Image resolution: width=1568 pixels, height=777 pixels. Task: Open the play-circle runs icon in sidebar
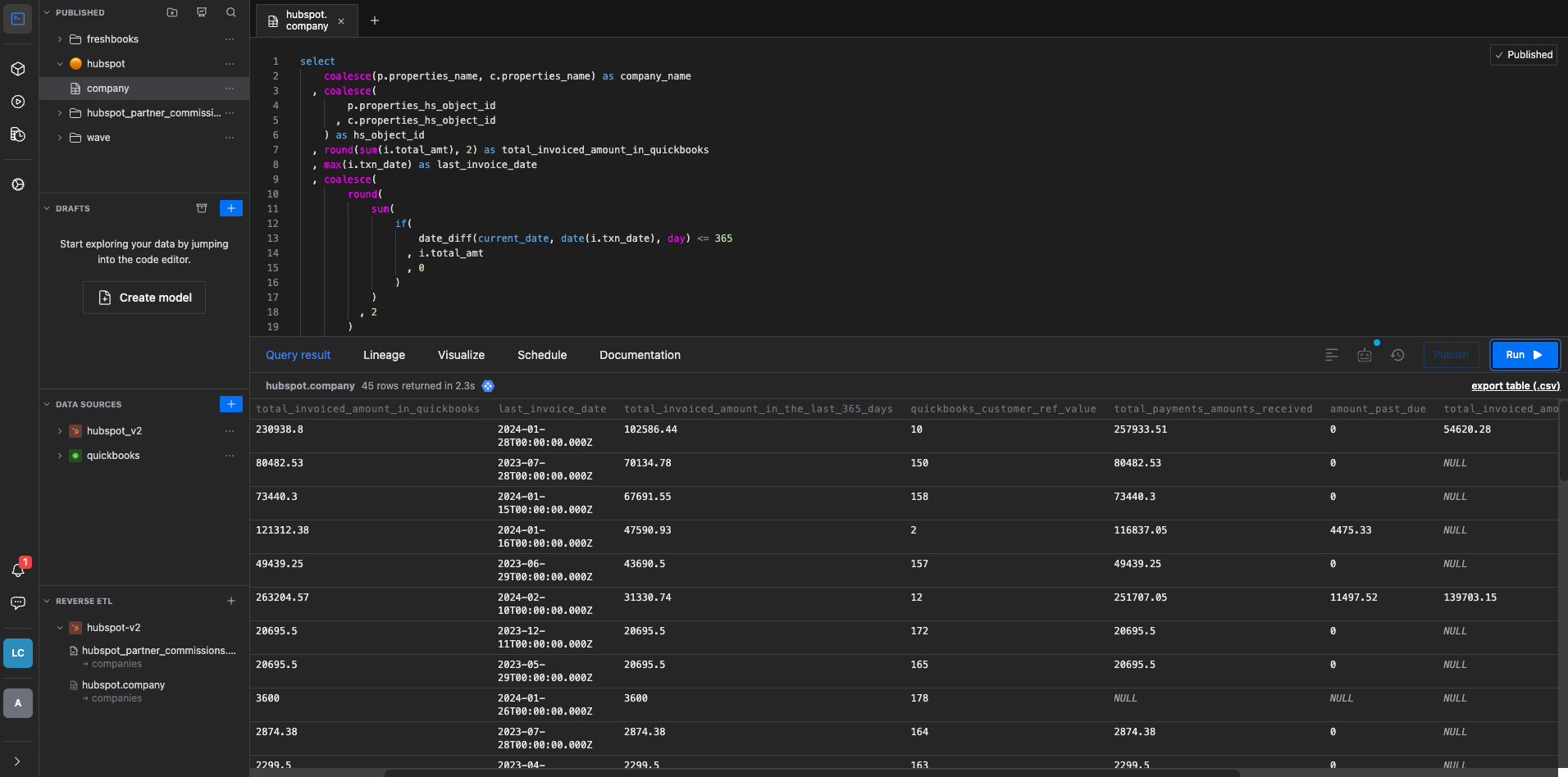[x=18, y=102]
